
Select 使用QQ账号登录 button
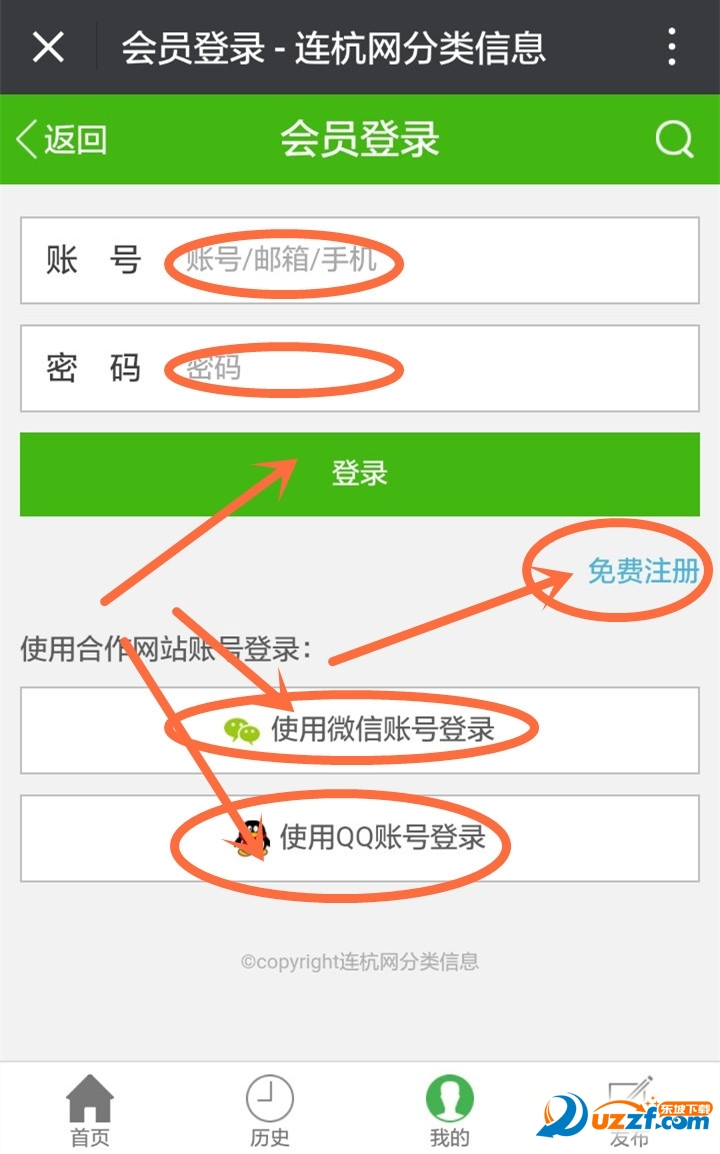pyautogui.click(x=359, y=838)
